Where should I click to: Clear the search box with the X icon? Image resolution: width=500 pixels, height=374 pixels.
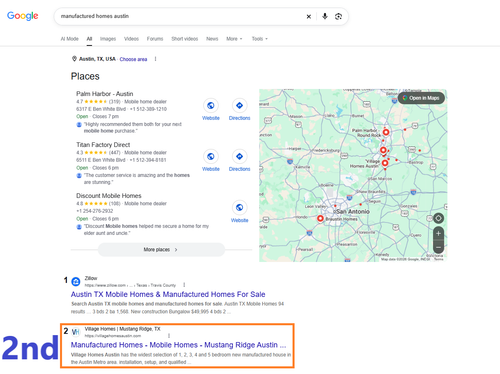point(309,16)
